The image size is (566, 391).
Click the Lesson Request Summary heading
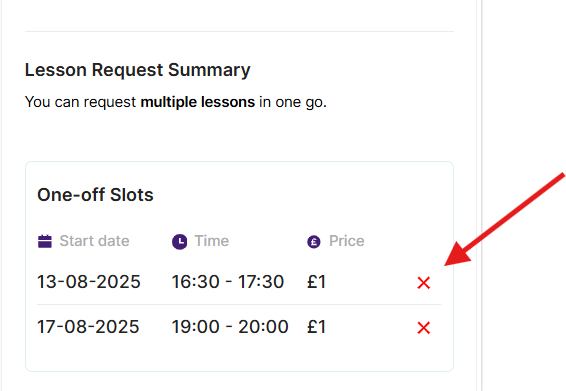138,70
